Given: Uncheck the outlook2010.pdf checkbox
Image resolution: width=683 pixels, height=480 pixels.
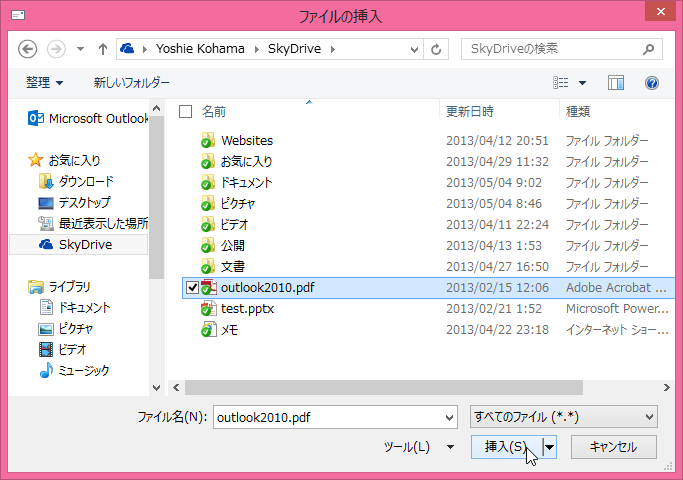Looking at the screenshot, I should coord(192,287).
